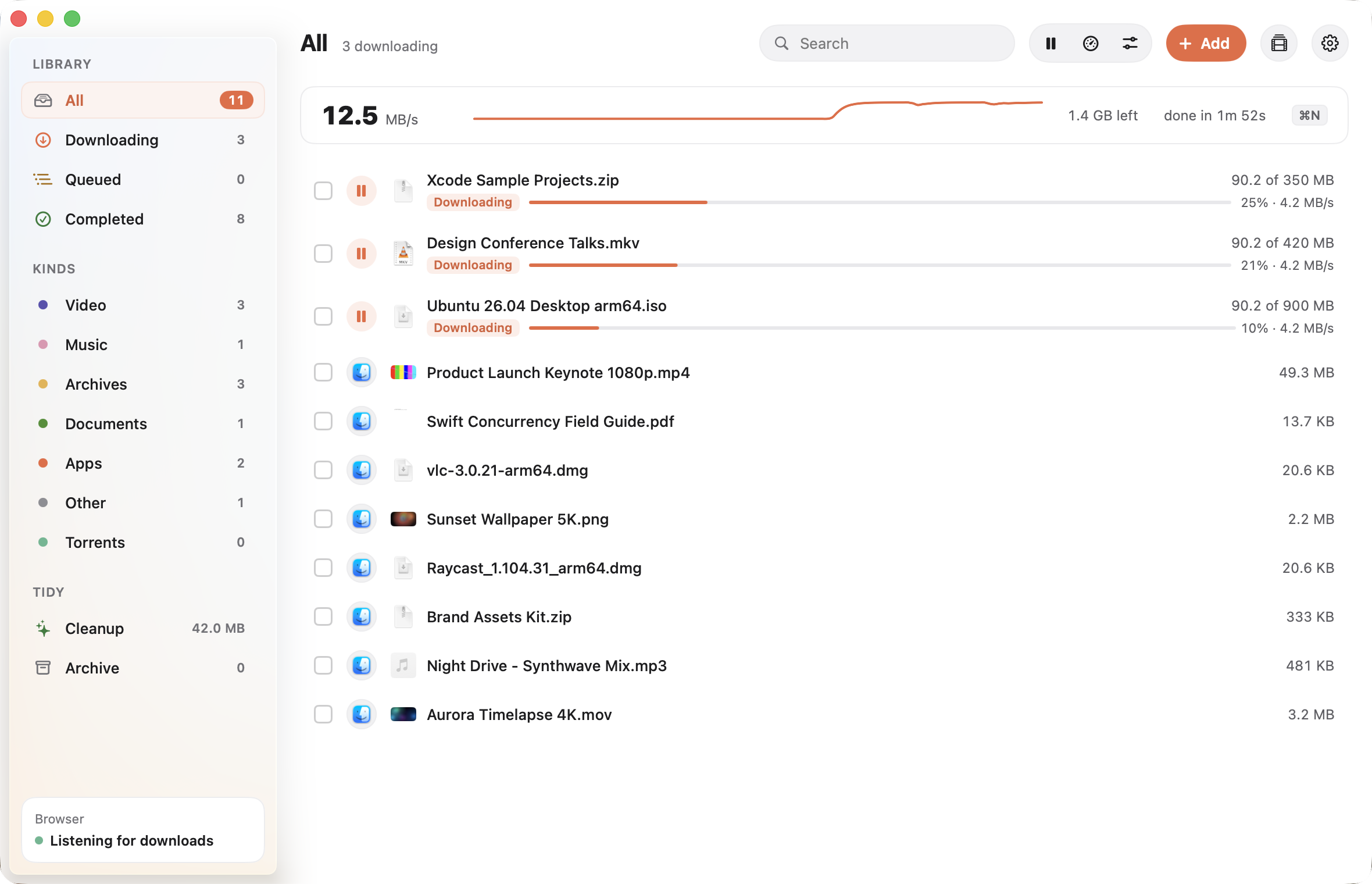Image resolution: width=1372 pixels, height=884 pixels.
Task: Open the Archive item under Tidy
Action: coord(143,668)
